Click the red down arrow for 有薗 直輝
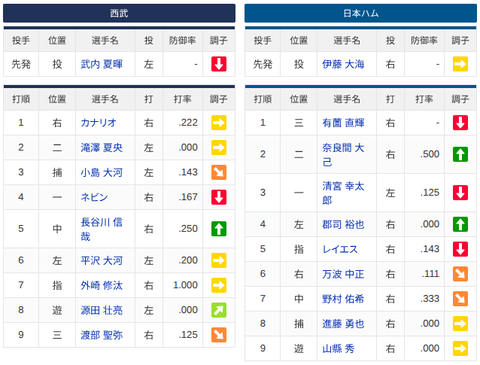 (460, 123)
